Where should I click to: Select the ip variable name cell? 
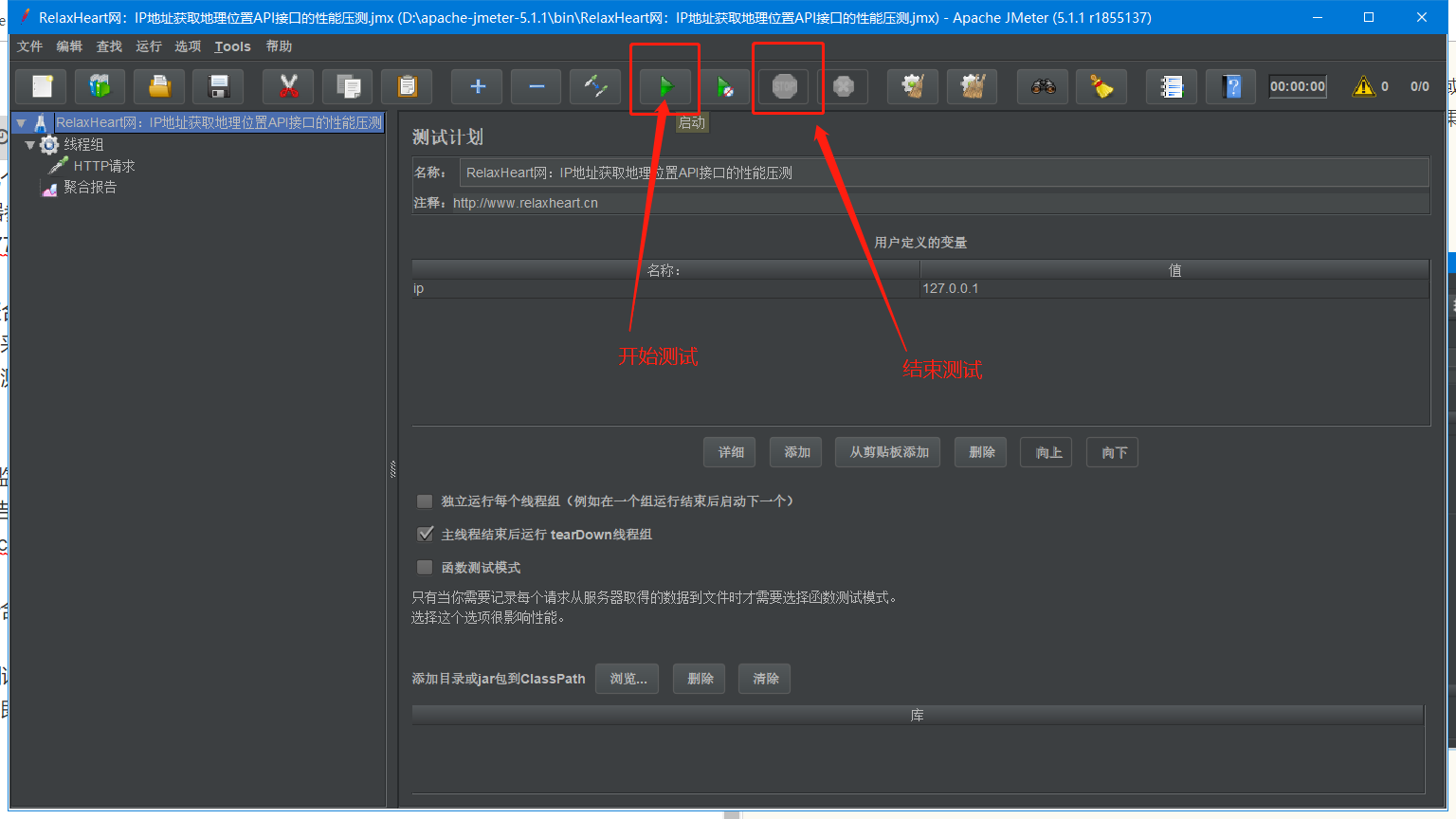click(x=665, y=288)
